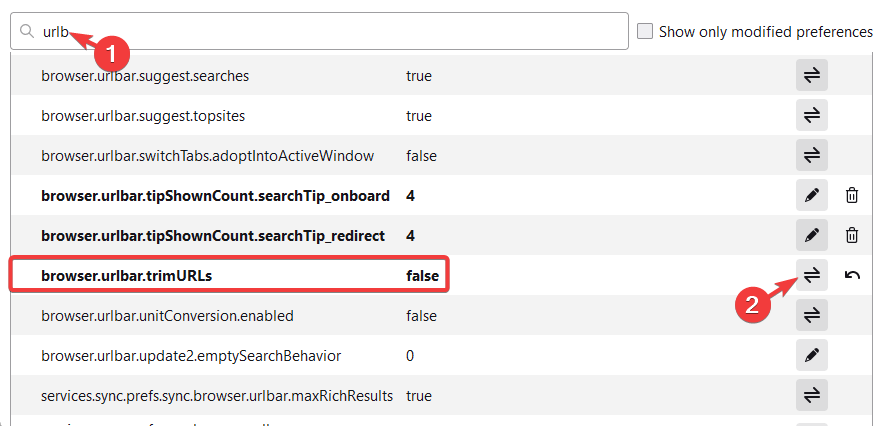Toggle unitConversion.enabled preference

(812, 315)
